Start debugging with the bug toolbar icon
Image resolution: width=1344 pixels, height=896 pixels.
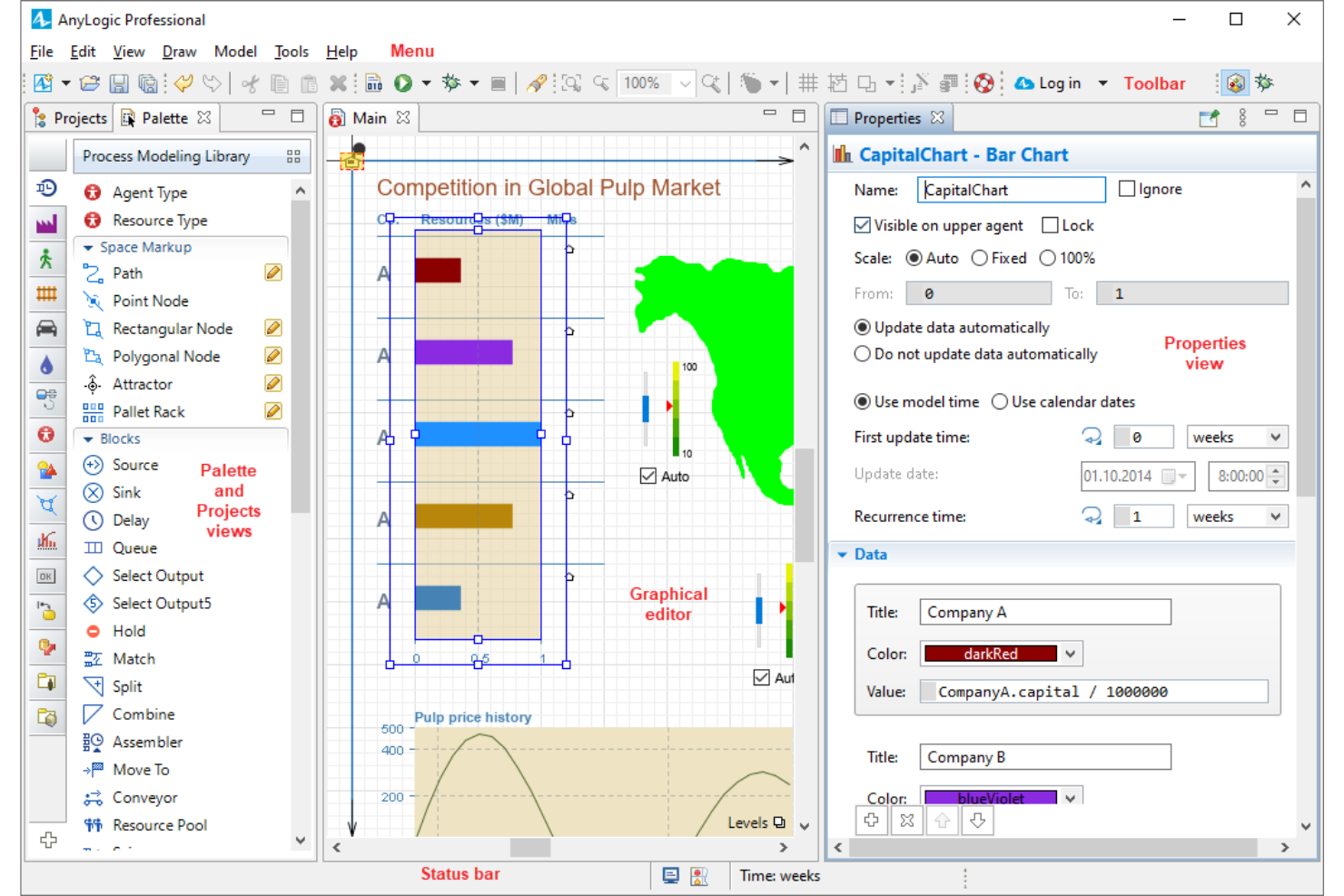pyautogui.click(x=449, y=83)
